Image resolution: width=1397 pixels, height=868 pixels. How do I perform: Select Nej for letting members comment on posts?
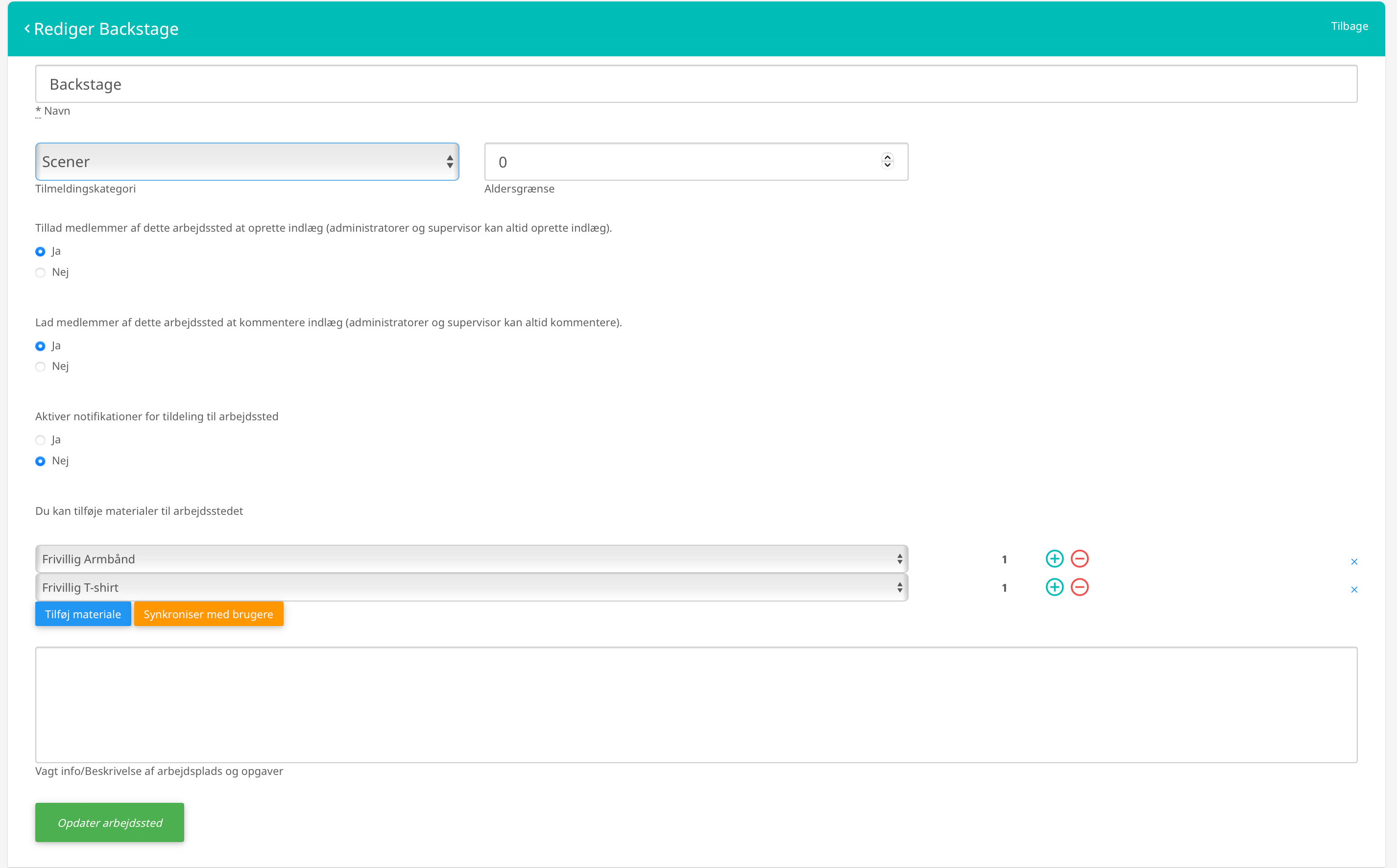coord(40,367)
